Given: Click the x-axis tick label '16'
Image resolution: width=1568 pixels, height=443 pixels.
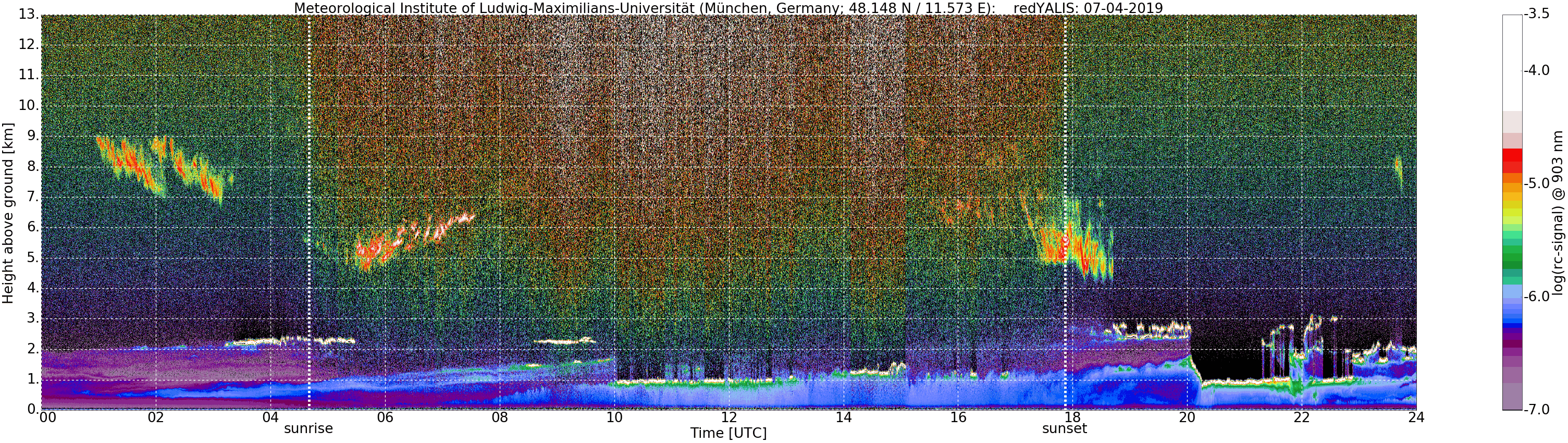Looking at the screenshot, I should click(958, 417).
